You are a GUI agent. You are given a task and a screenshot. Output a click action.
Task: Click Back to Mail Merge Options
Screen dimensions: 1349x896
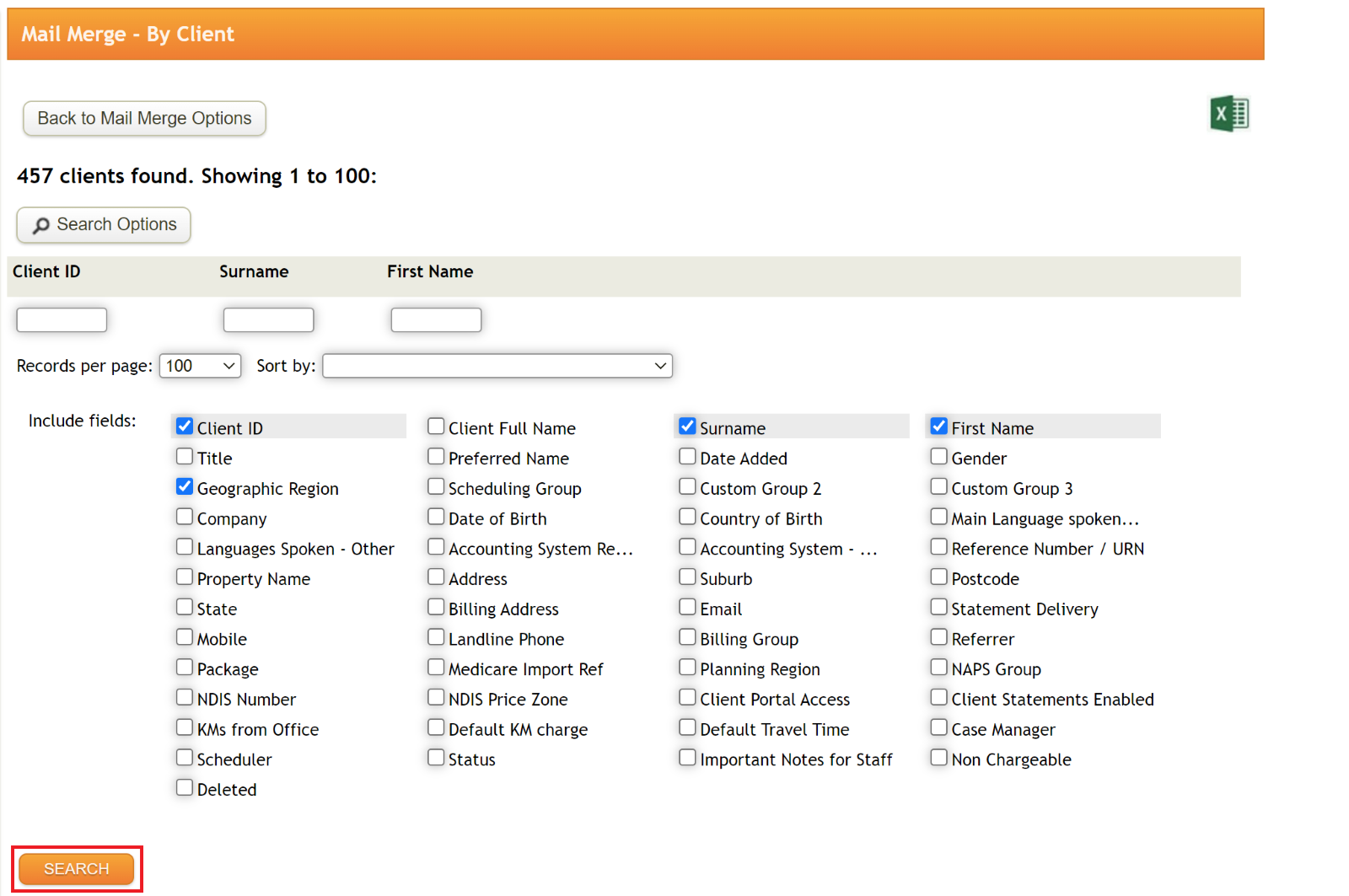click(x=143, y=118)
